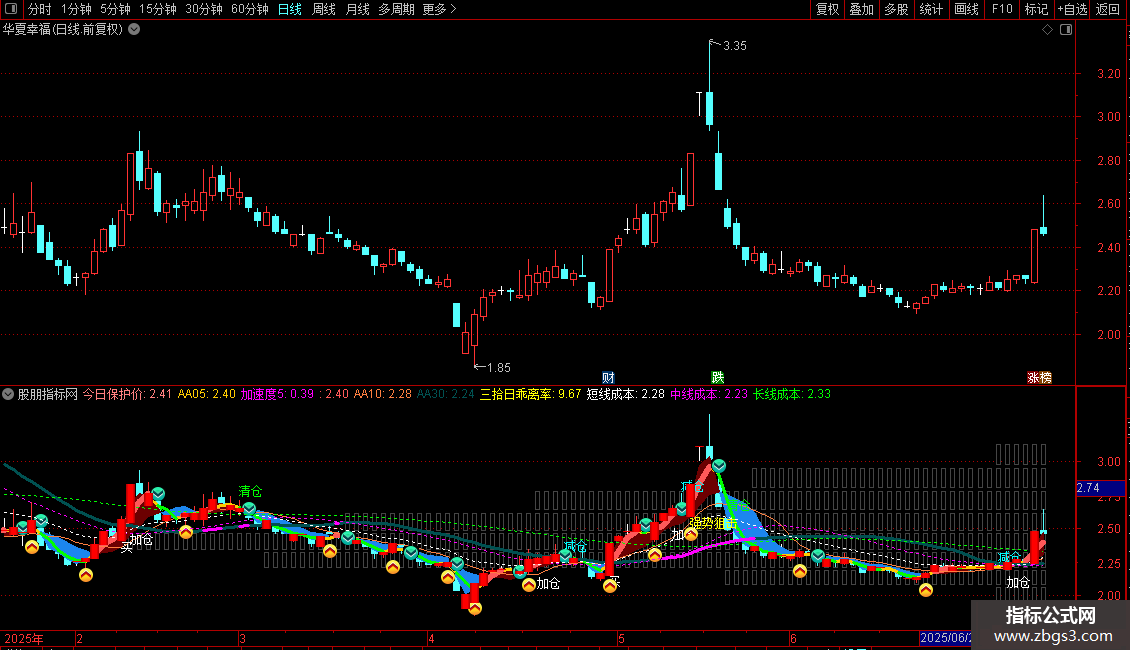Viewport: 1130px width, 650px height.
Task: Click the AA10: 2.28 readout
Action: (383, 394)
